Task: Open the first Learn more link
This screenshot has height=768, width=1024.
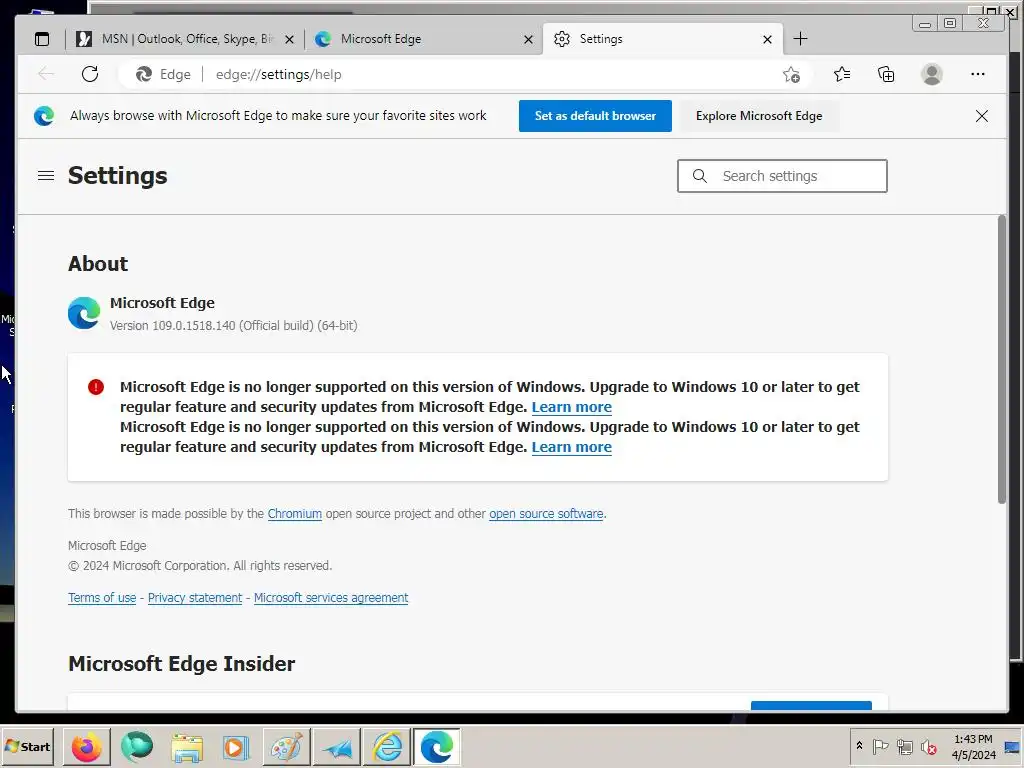Action: pyautogui.click(x=571, y=407)
